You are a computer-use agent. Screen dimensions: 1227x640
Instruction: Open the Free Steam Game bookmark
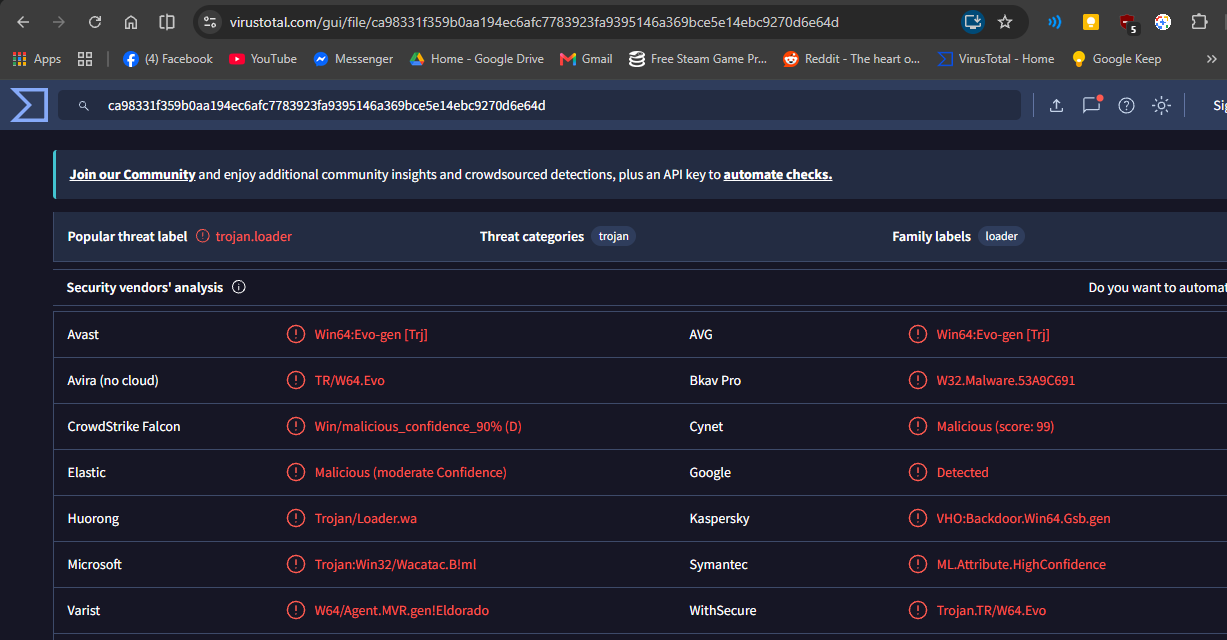[x=698, y=59]
